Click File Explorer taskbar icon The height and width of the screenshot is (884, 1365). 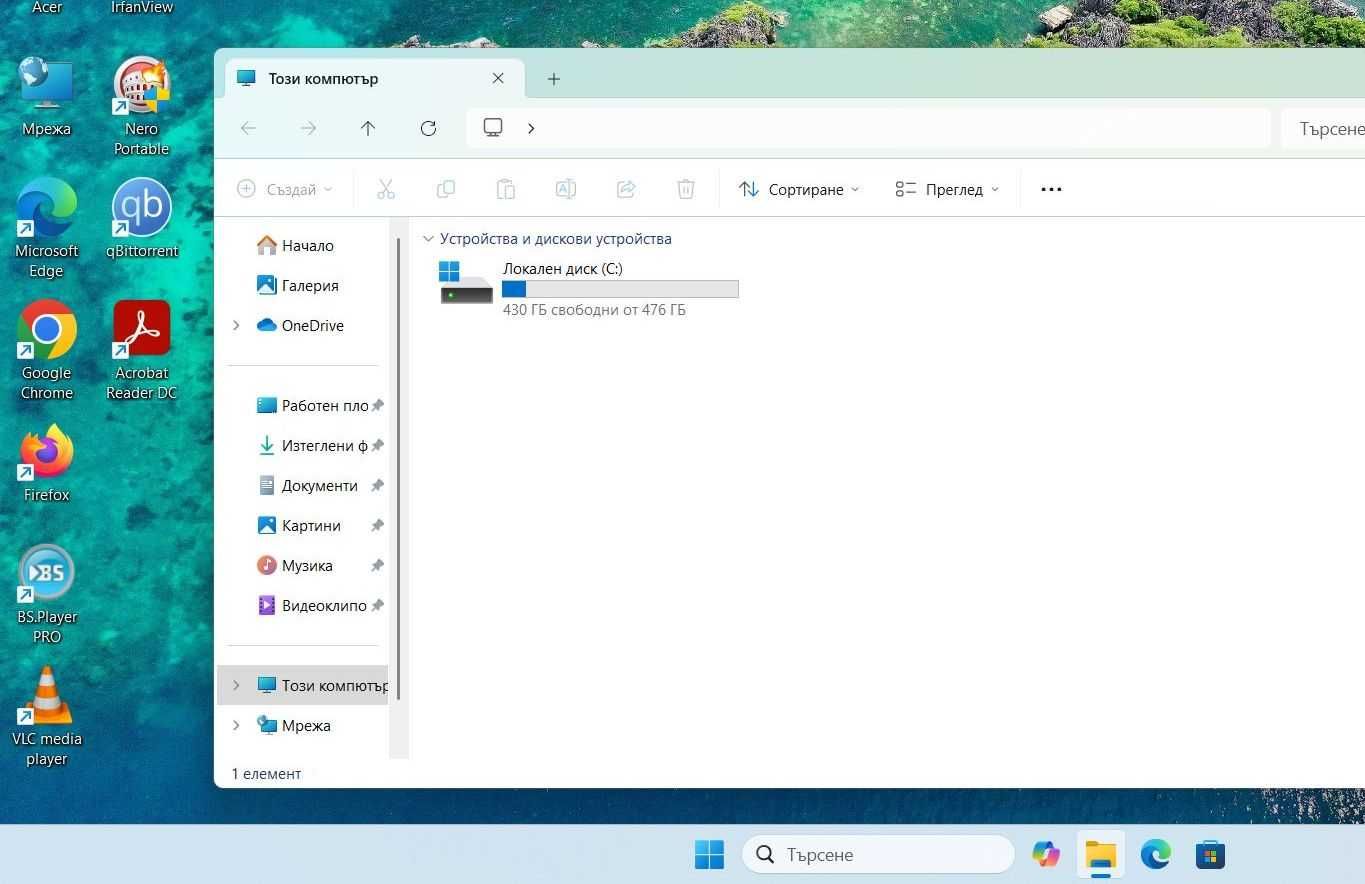1101,855
